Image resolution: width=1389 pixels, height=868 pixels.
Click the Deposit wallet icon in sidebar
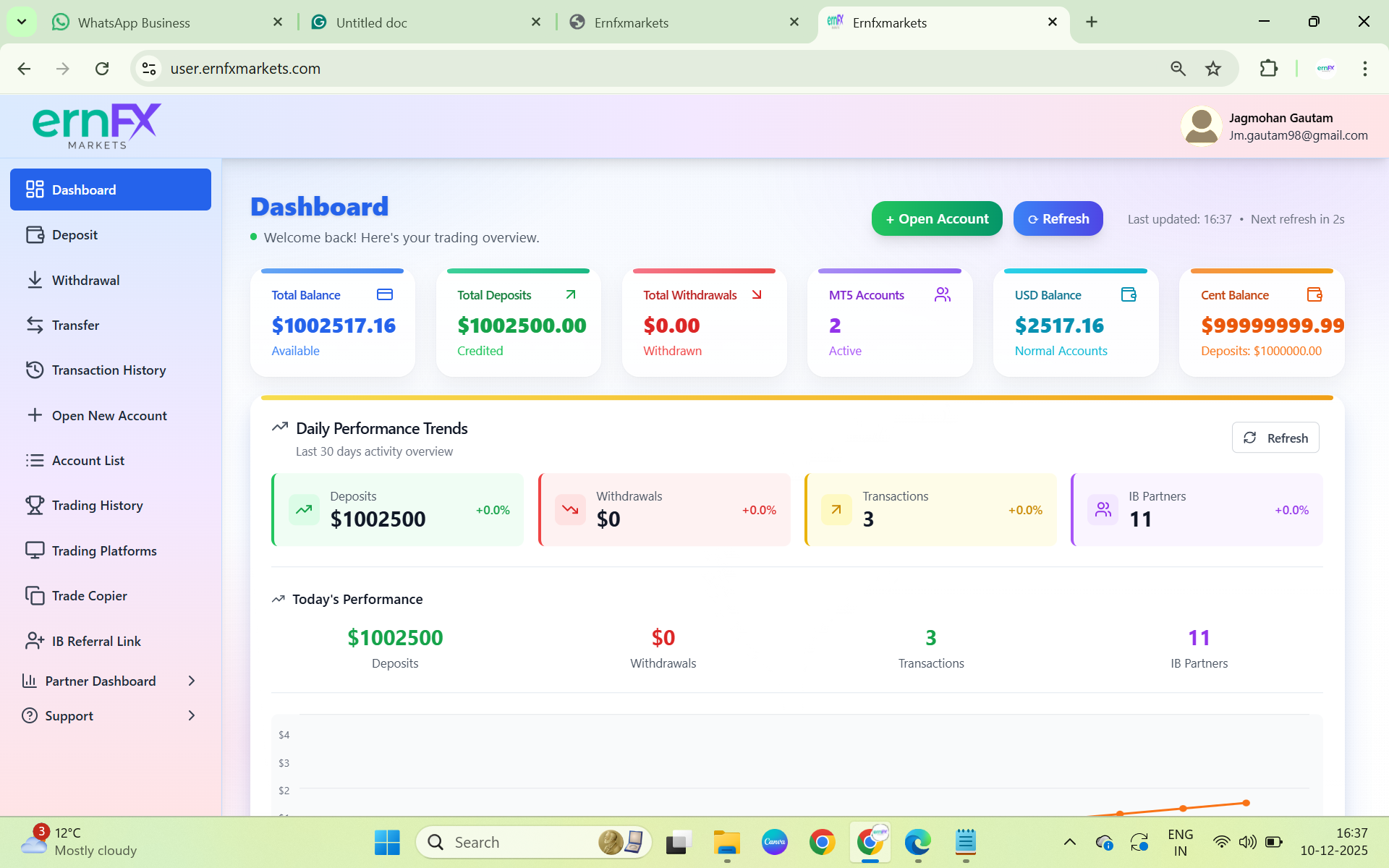point(35,235)
